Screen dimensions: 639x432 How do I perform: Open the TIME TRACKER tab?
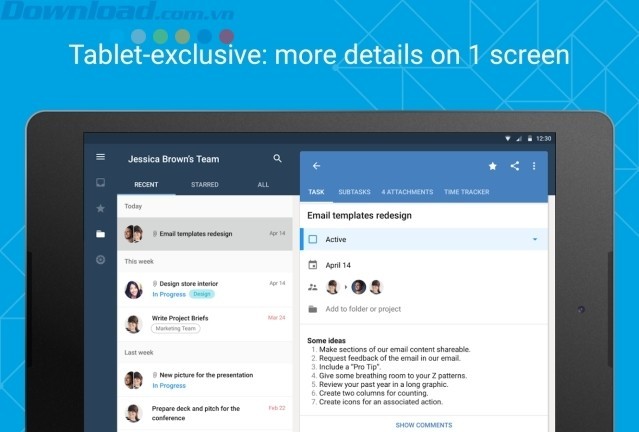tap(466, 192)
